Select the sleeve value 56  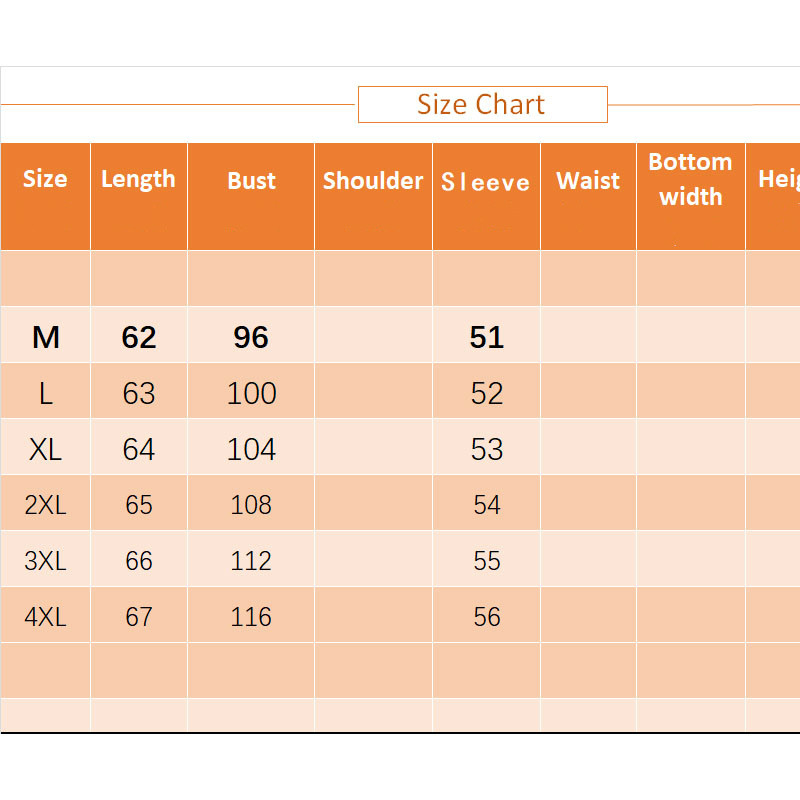tap(487, 617)
